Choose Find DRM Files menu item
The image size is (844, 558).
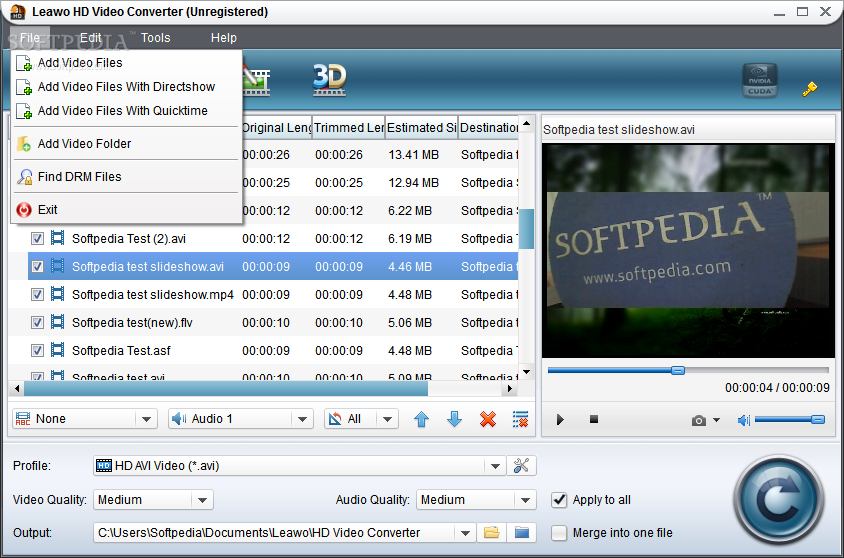click(126, 176)
